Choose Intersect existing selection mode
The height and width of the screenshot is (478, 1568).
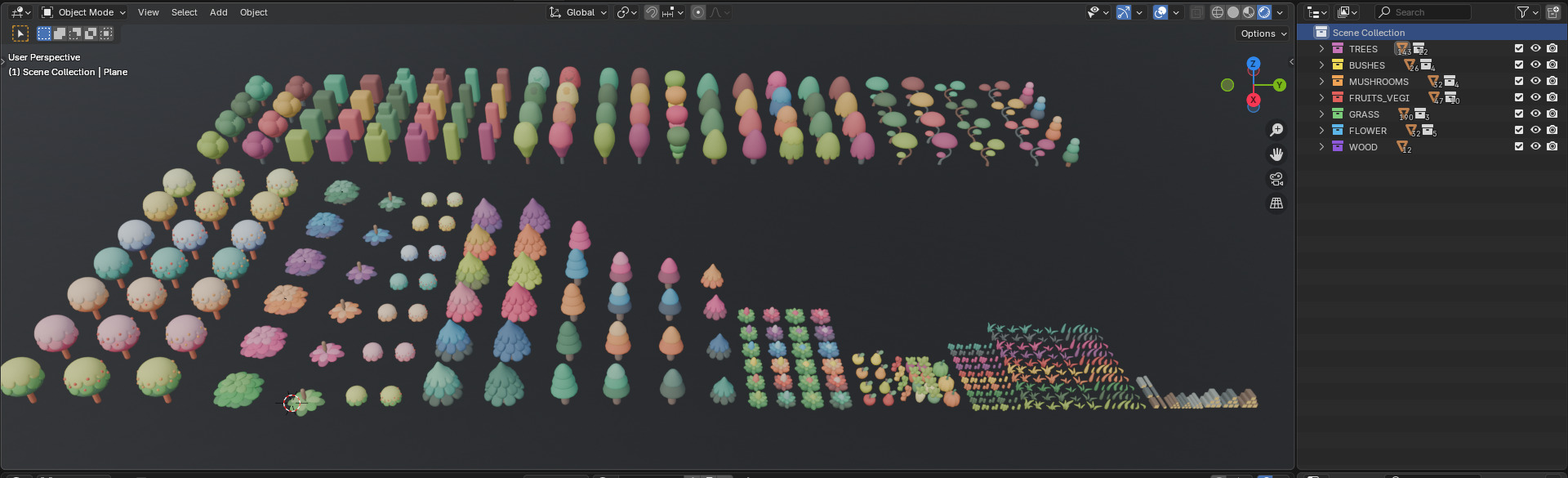(x=106, y=34)
